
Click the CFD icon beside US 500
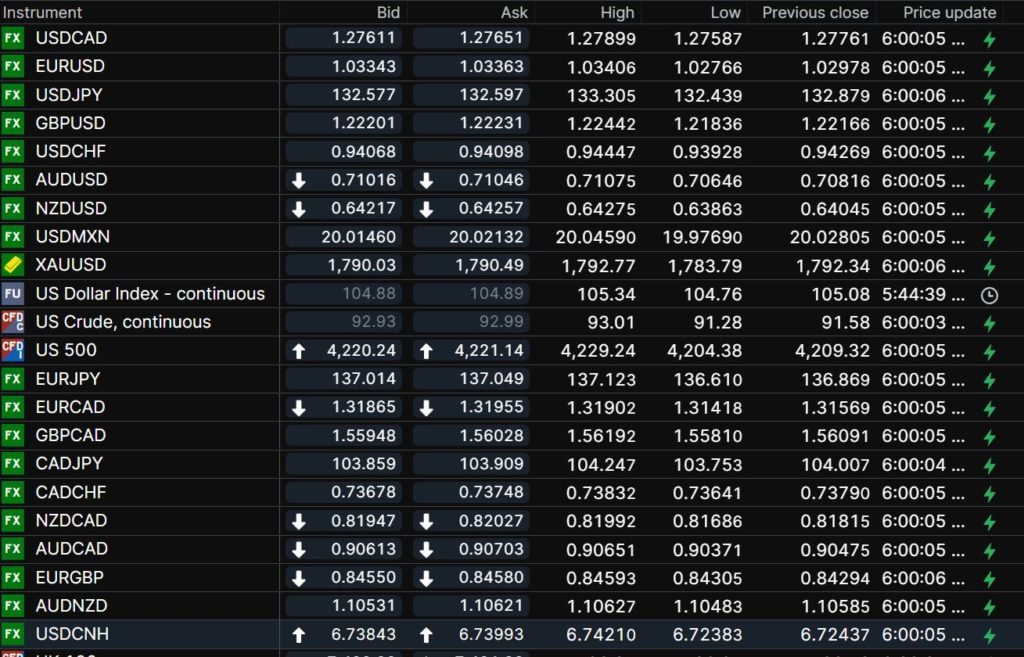13,350
